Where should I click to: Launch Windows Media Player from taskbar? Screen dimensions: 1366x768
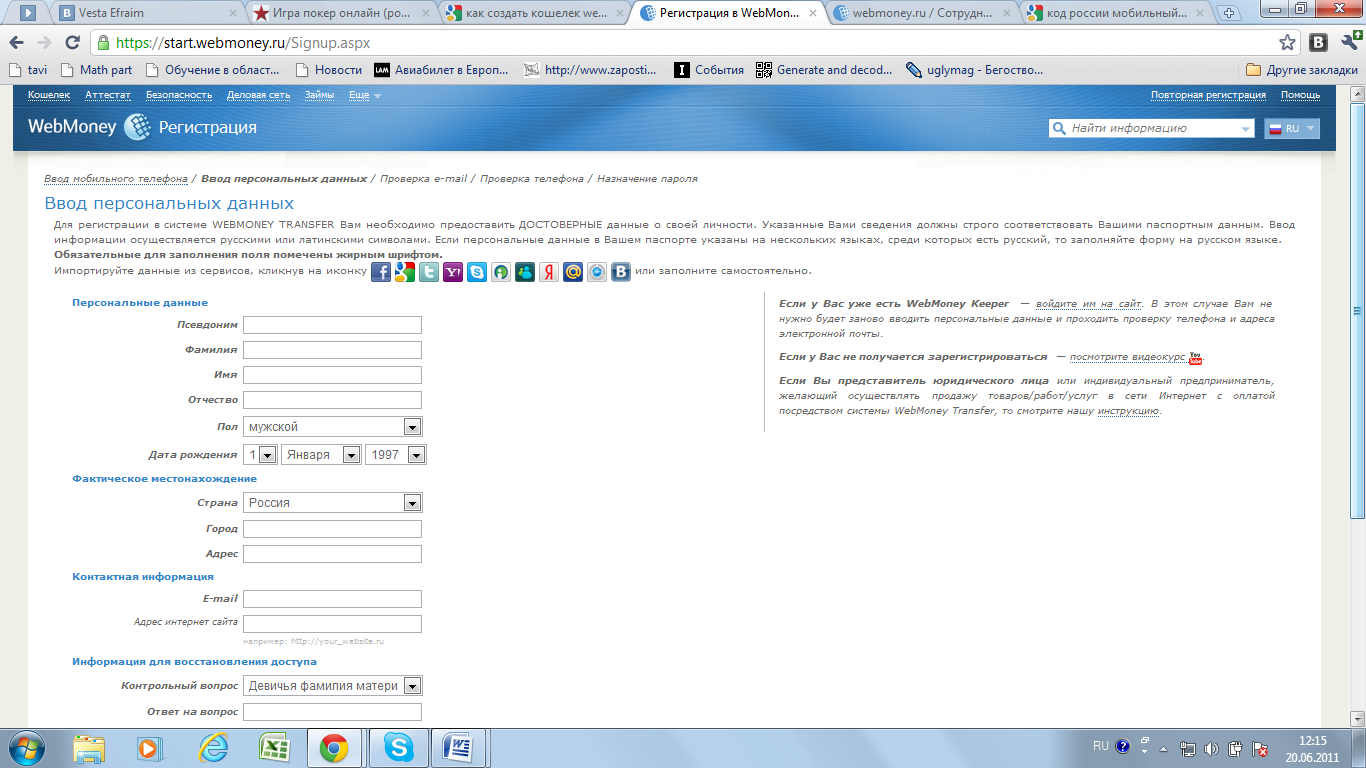pyautogui.click(x=150, y=747)
